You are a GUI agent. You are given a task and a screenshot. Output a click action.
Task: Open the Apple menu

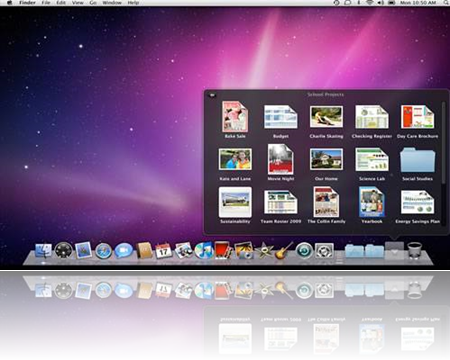pos(10,3)
